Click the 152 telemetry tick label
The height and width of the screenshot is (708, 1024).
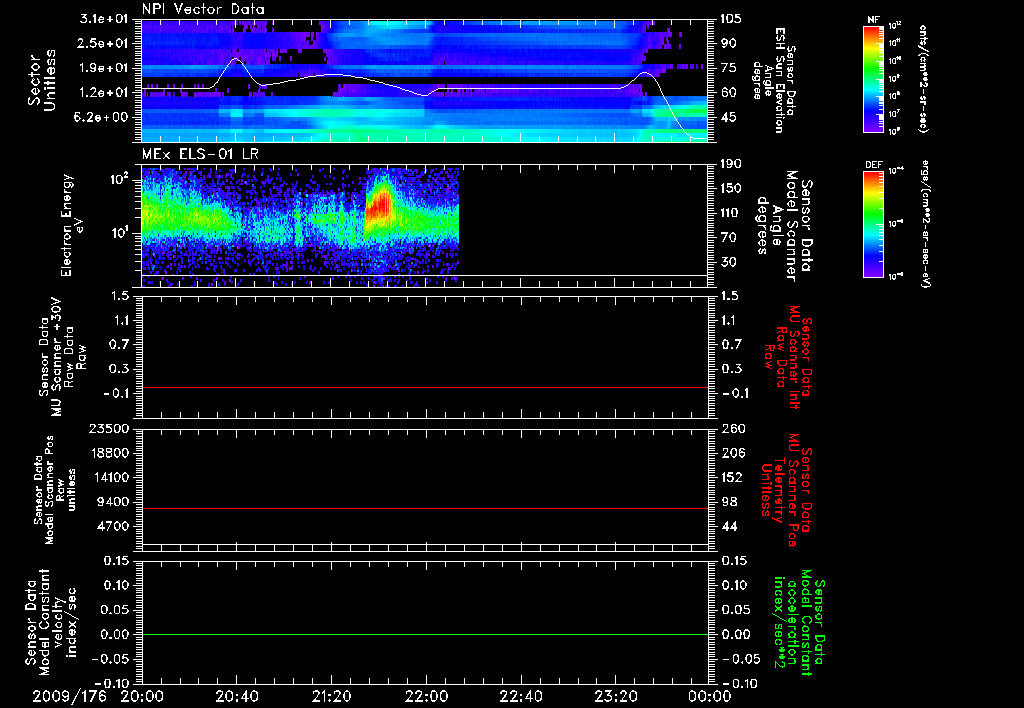[731, 477]
